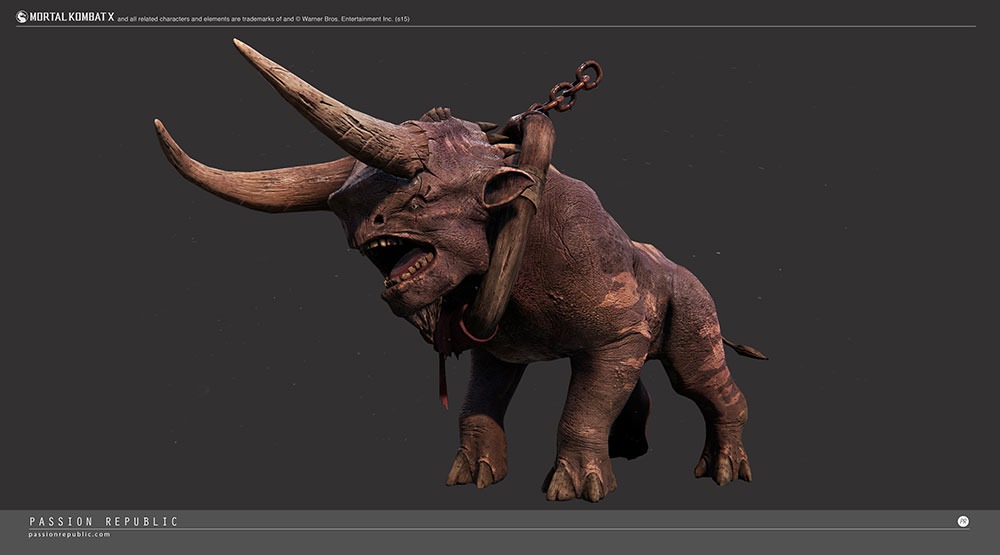Click the PASSION REPUBLIC heading text
The height and width of the screenshot is (555, 1000).
tap(103, 521)
